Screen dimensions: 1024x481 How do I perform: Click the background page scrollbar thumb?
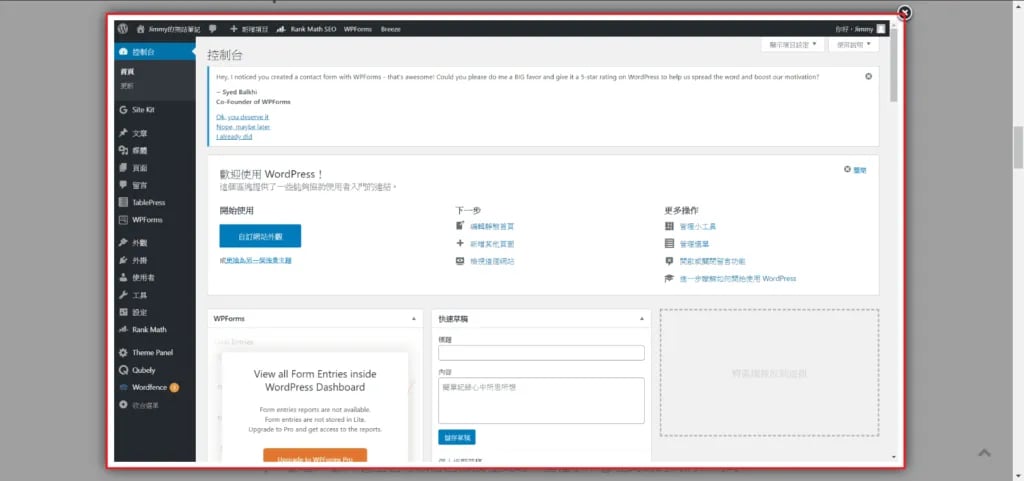click(1018, 148)
